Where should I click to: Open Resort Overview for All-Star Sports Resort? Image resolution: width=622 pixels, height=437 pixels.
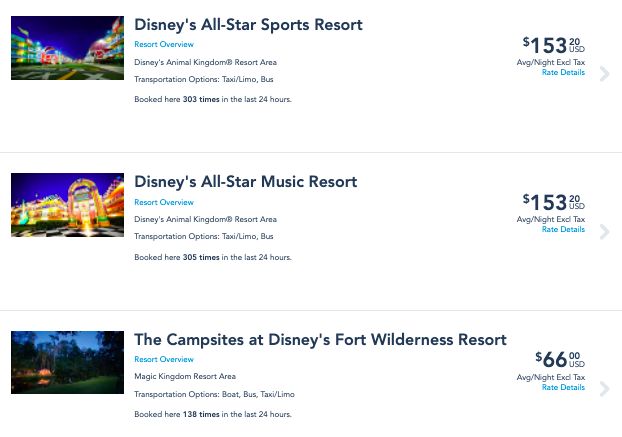point(164,44)
